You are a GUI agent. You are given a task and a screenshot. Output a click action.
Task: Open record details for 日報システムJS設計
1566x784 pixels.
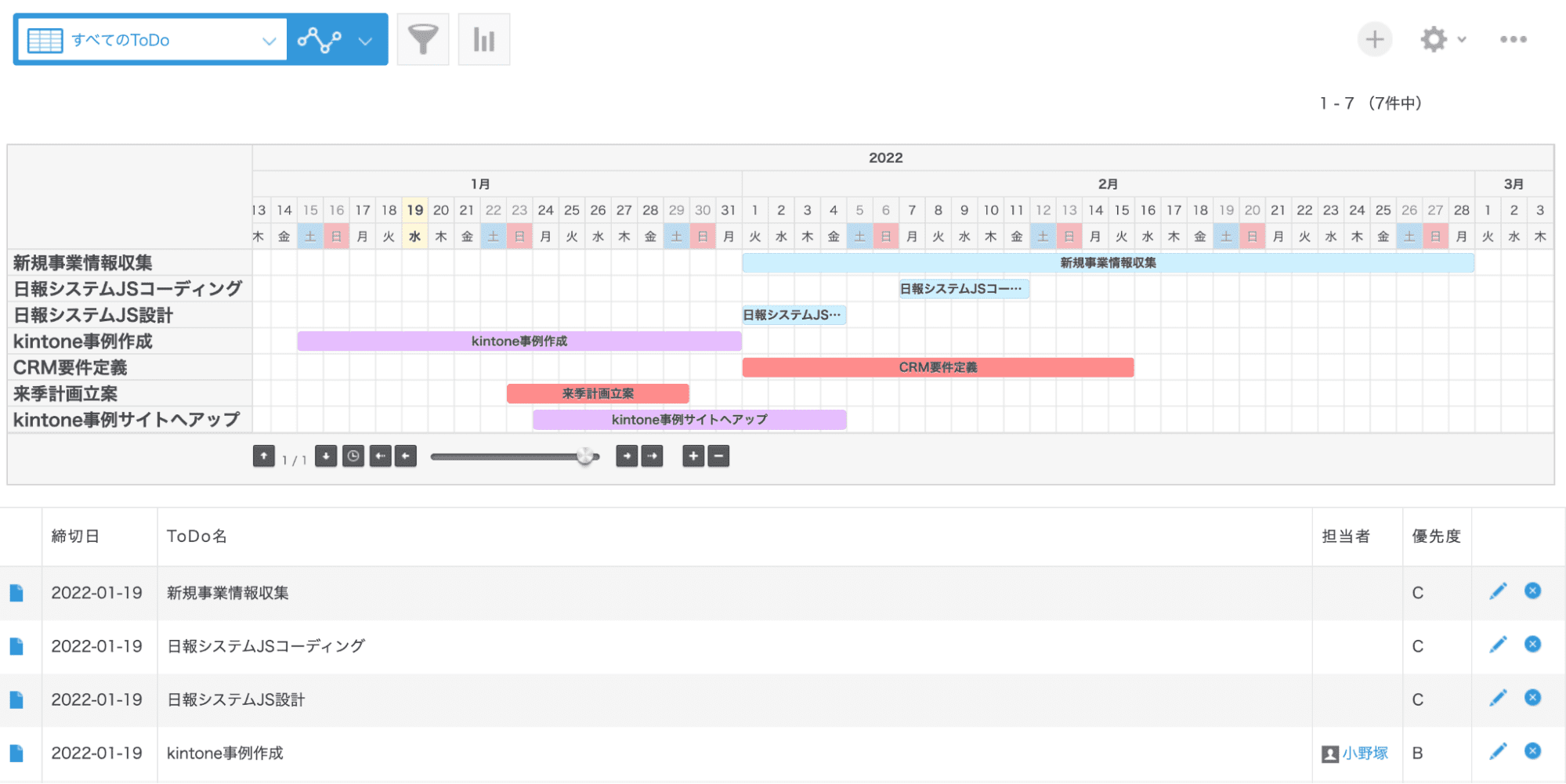16,699
